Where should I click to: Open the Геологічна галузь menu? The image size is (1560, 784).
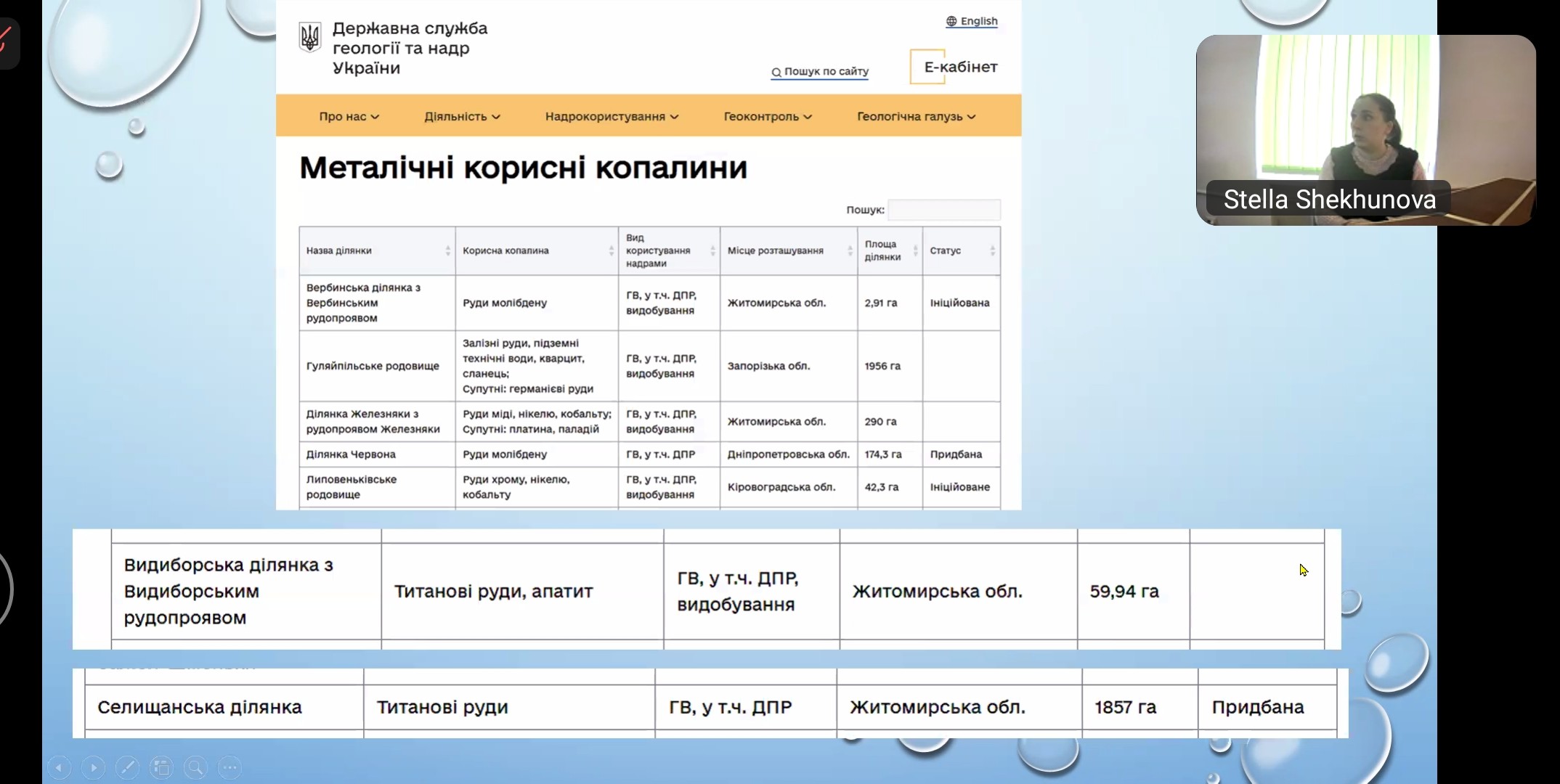coord(916,116)
